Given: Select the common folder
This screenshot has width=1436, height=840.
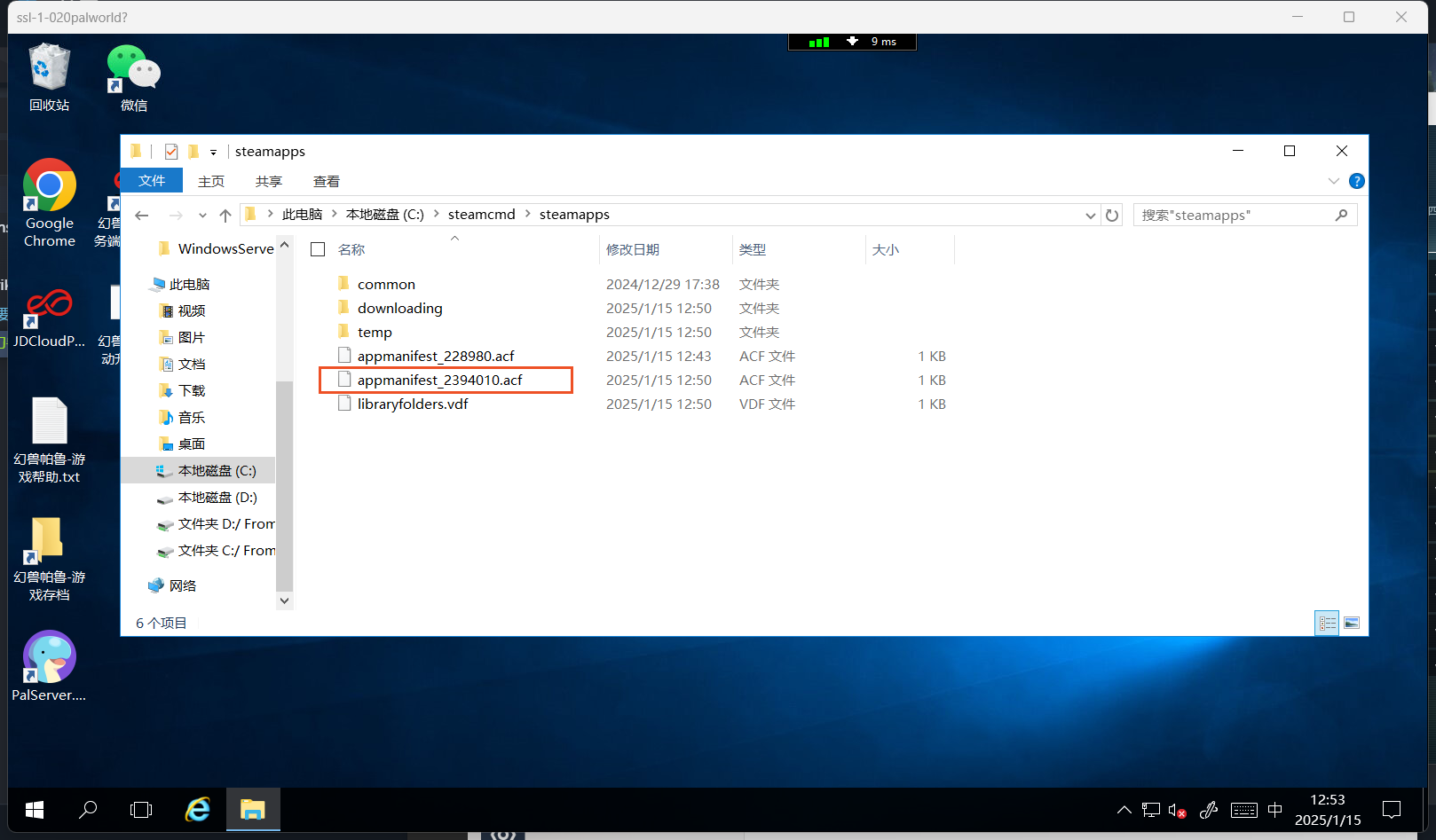Looking at the screenshot, I should [386, 284].
